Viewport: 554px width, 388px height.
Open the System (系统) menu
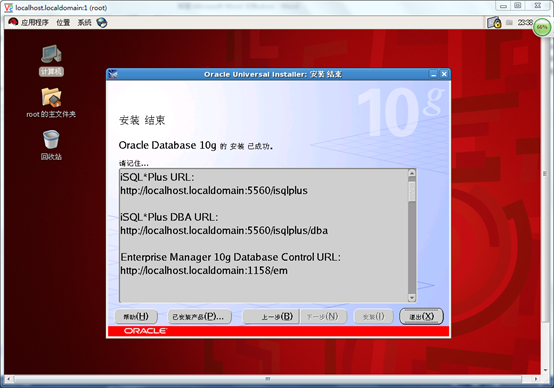click(84, 23)
